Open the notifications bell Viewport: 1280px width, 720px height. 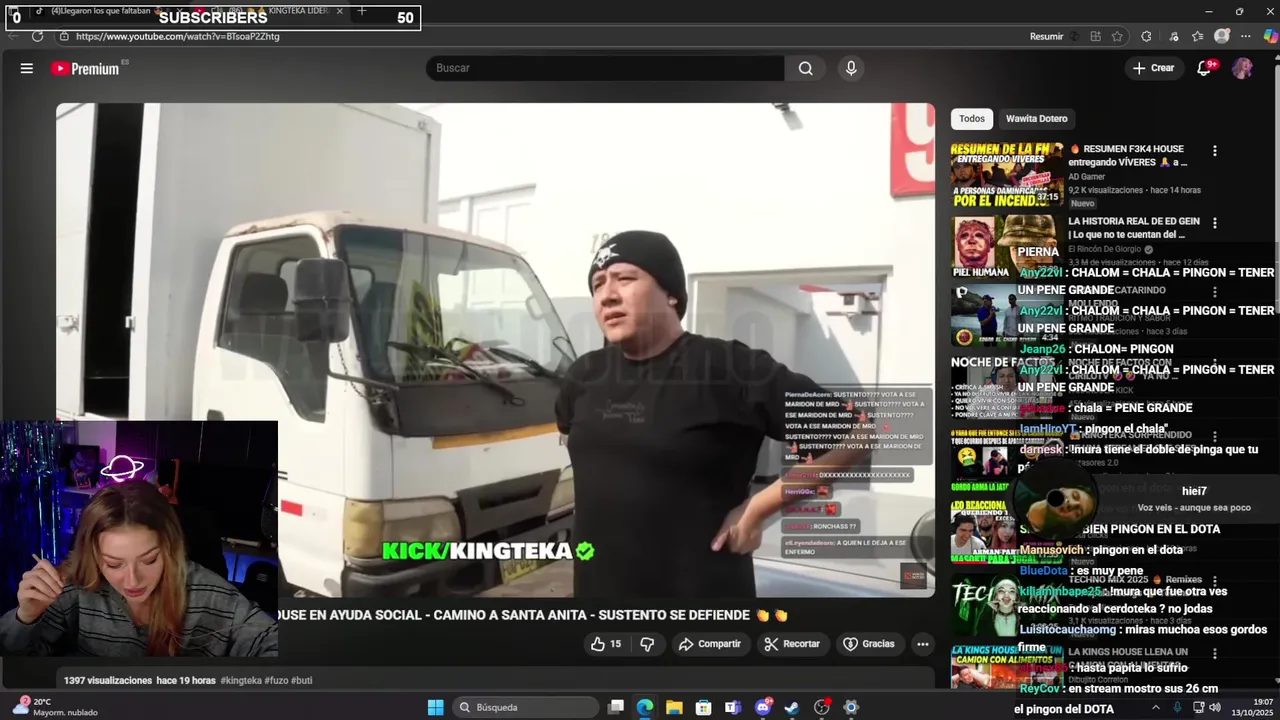tap(1205, 68)
